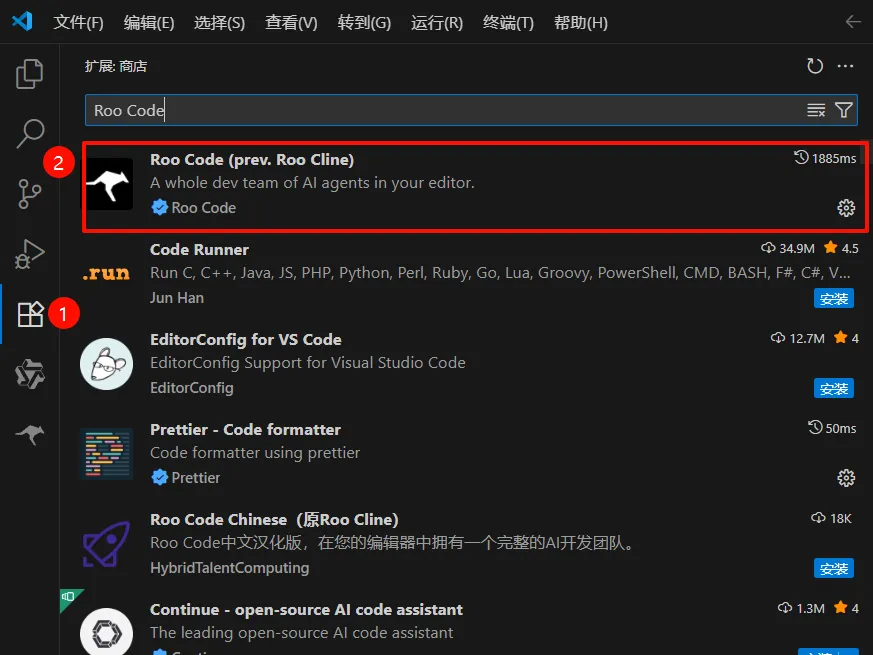
Task: Refresh the extensions list
Action: [815, 66]
